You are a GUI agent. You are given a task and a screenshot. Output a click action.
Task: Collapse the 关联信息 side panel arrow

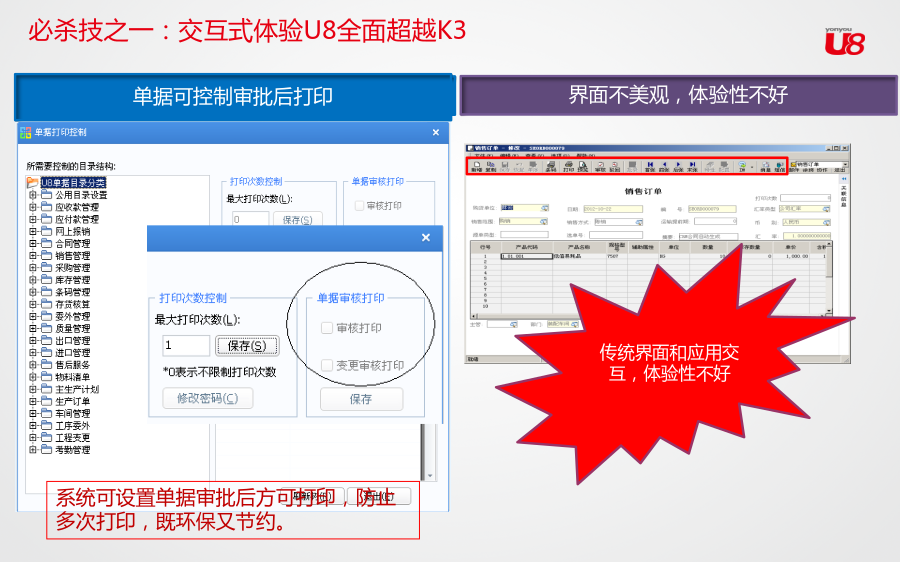[x=844, y=179]
